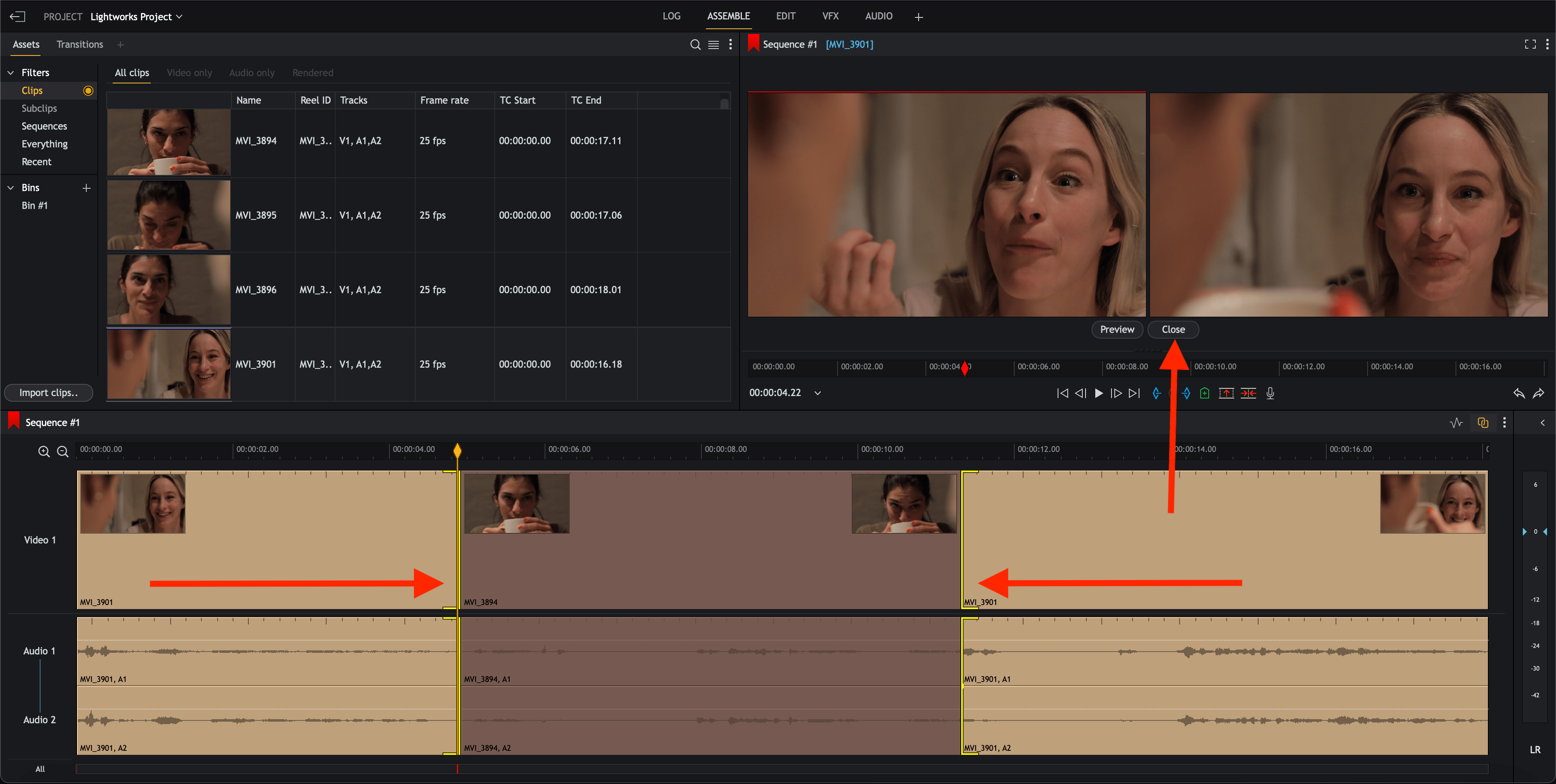Click the undo arrow icon
The height and width of the screenshot is (784, 1556).
1519,394
